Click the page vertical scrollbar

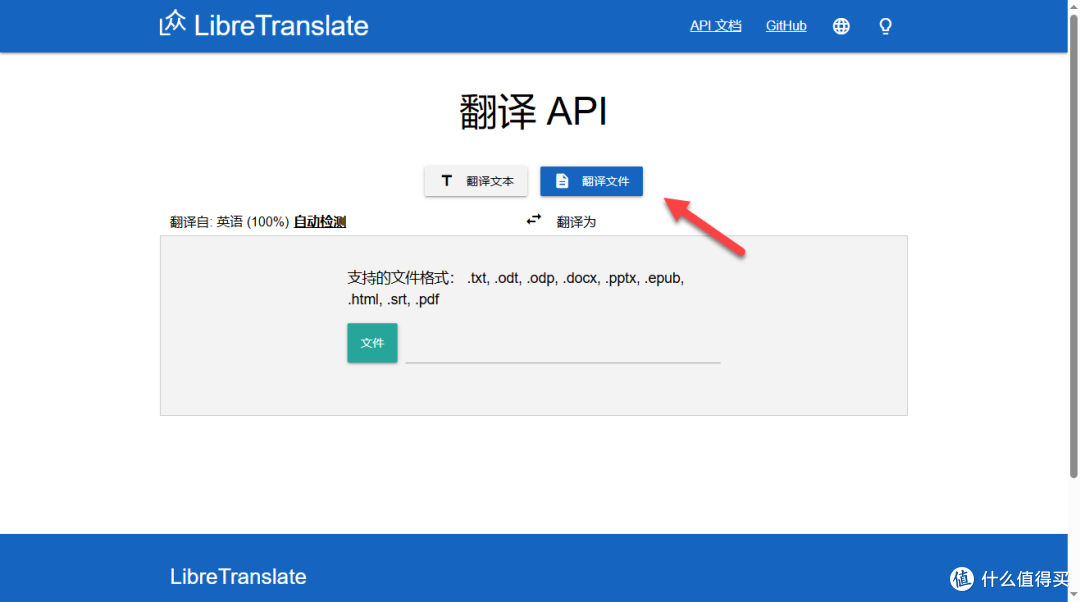[1073, 248]
